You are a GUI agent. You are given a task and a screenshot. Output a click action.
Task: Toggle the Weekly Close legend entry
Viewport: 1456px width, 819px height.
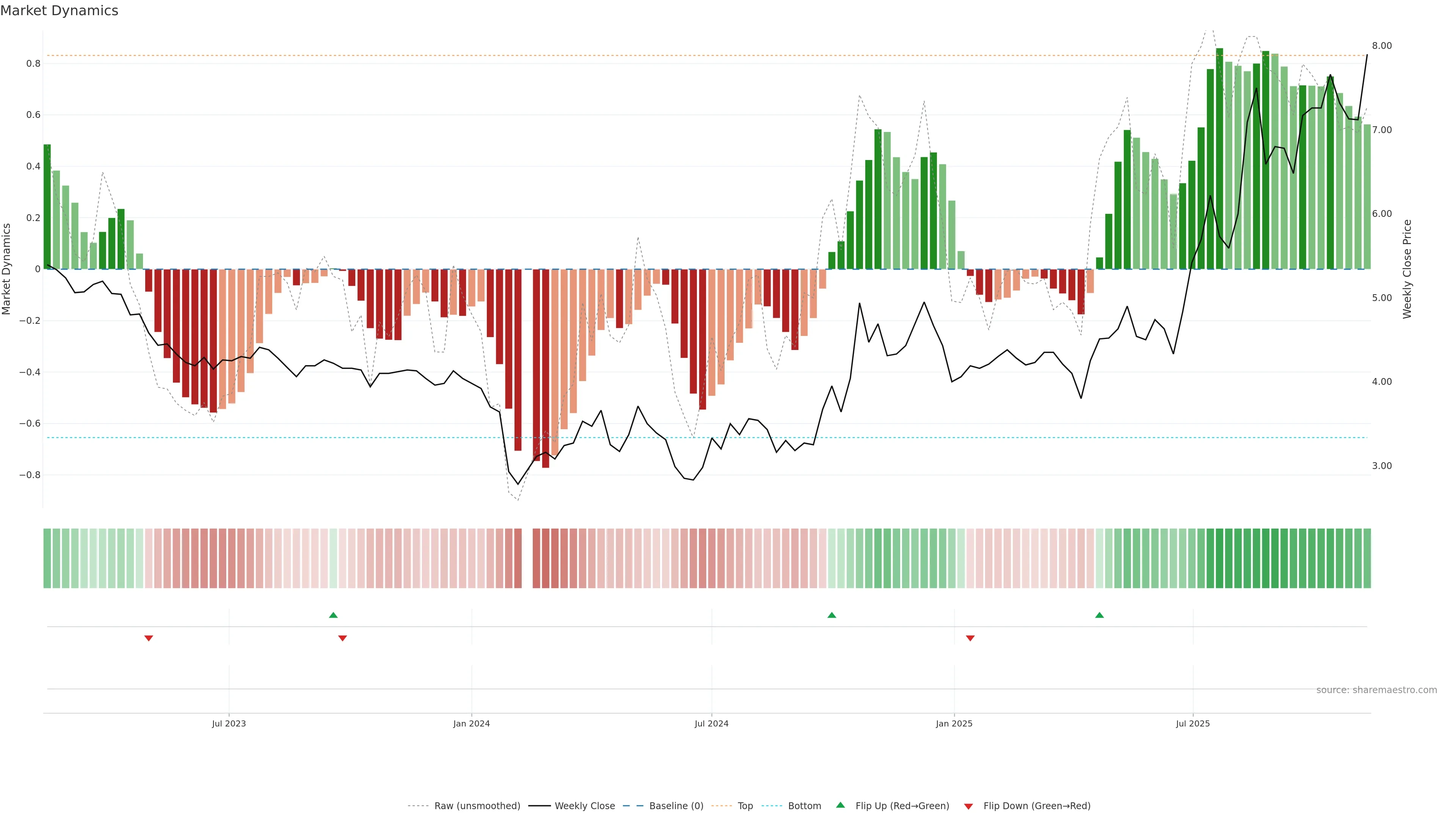coord(584,805)
